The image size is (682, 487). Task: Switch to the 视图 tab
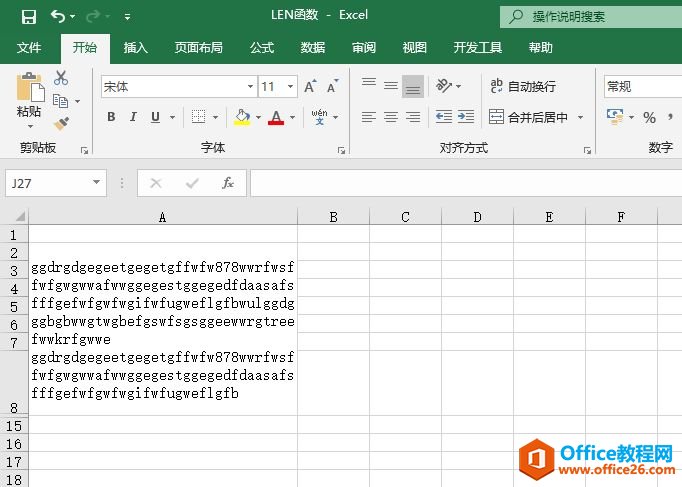tap(415, 47)
